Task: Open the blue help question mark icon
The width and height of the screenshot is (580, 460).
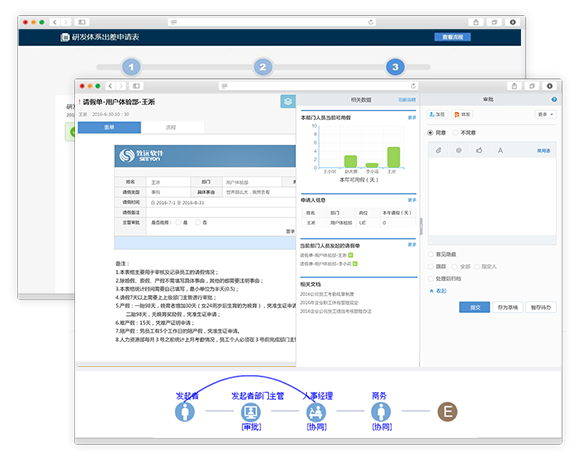Action: [554, 99]
